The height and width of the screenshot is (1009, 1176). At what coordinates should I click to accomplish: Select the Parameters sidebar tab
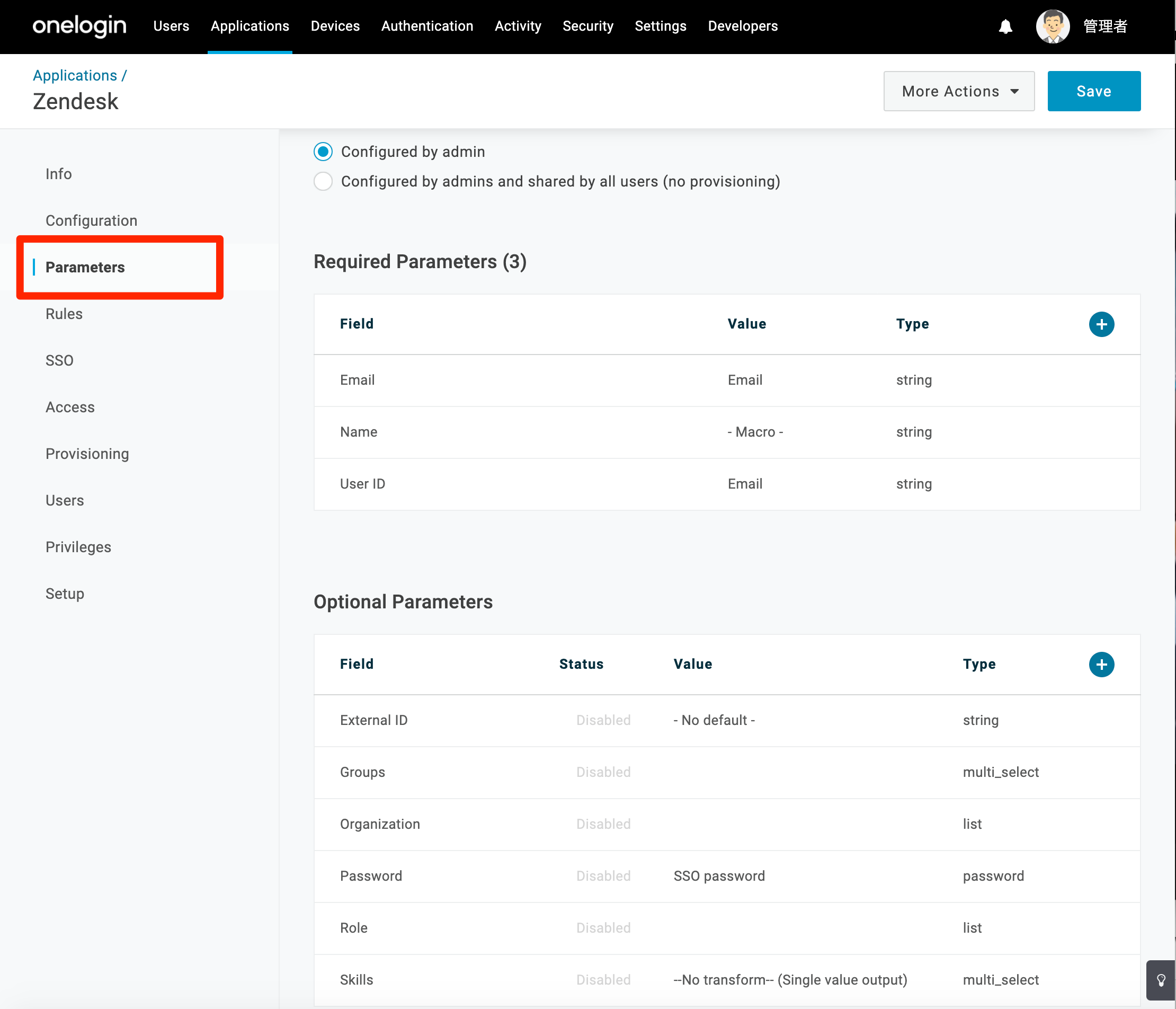tap(85, 267)
